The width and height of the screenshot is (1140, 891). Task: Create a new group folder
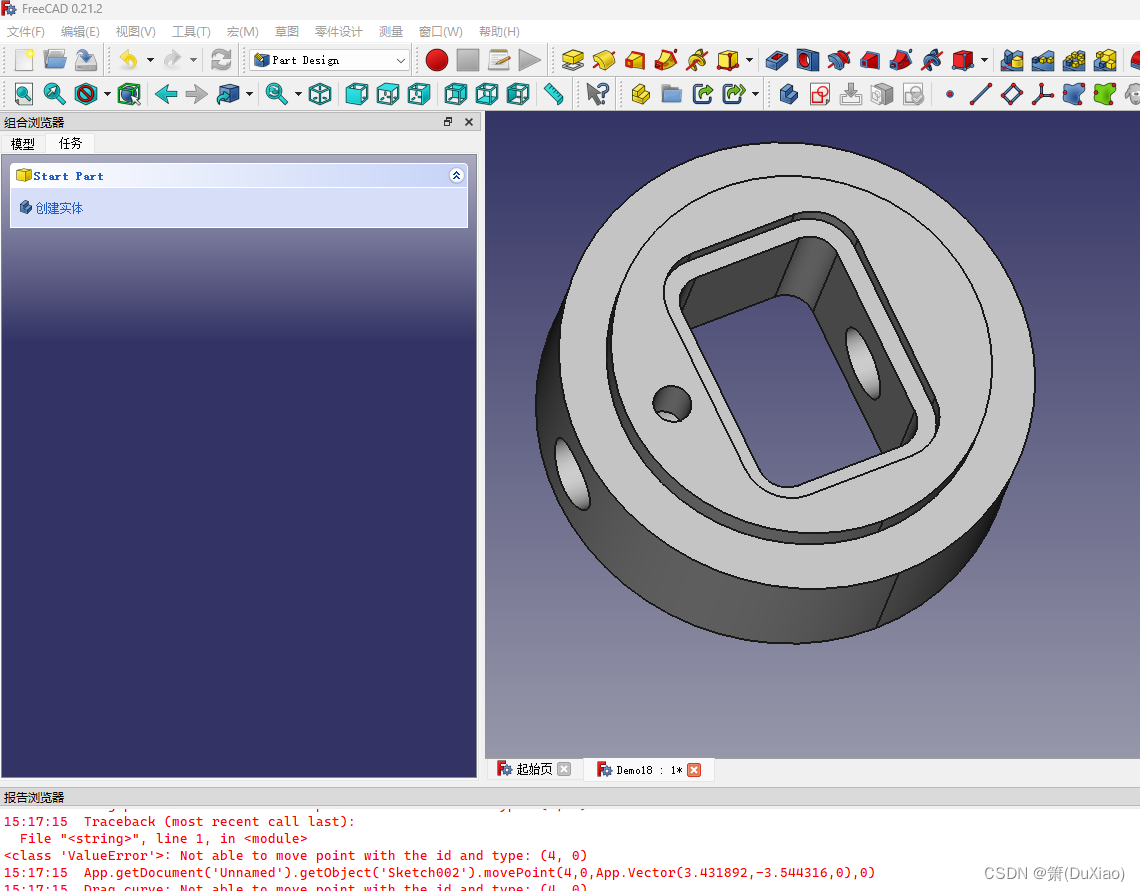point(672,94)
